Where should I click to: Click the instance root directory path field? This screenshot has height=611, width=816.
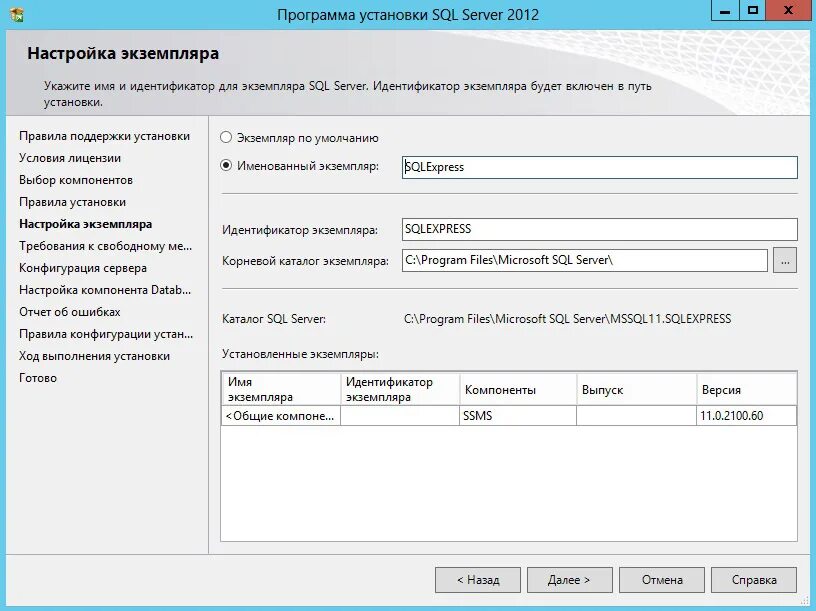584,260
